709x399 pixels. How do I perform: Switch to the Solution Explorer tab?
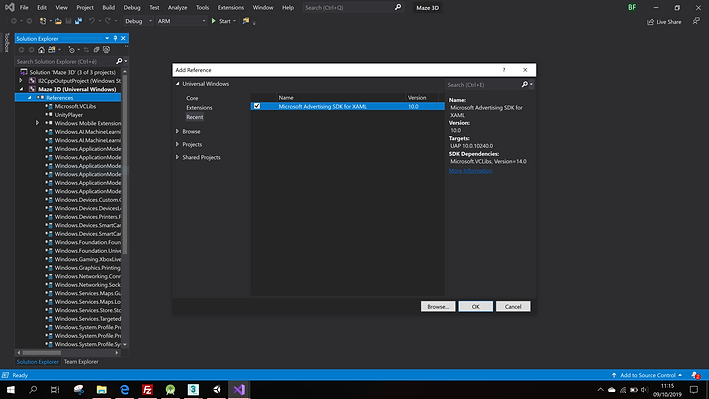click(x=38, y=361)
